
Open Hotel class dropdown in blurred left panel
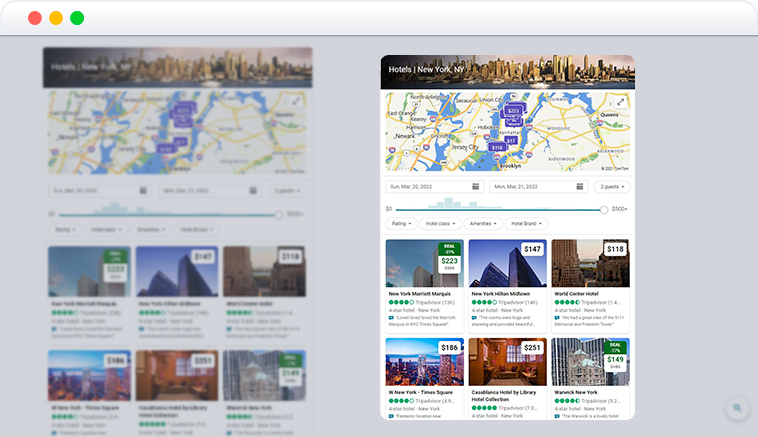pos(106,229)
